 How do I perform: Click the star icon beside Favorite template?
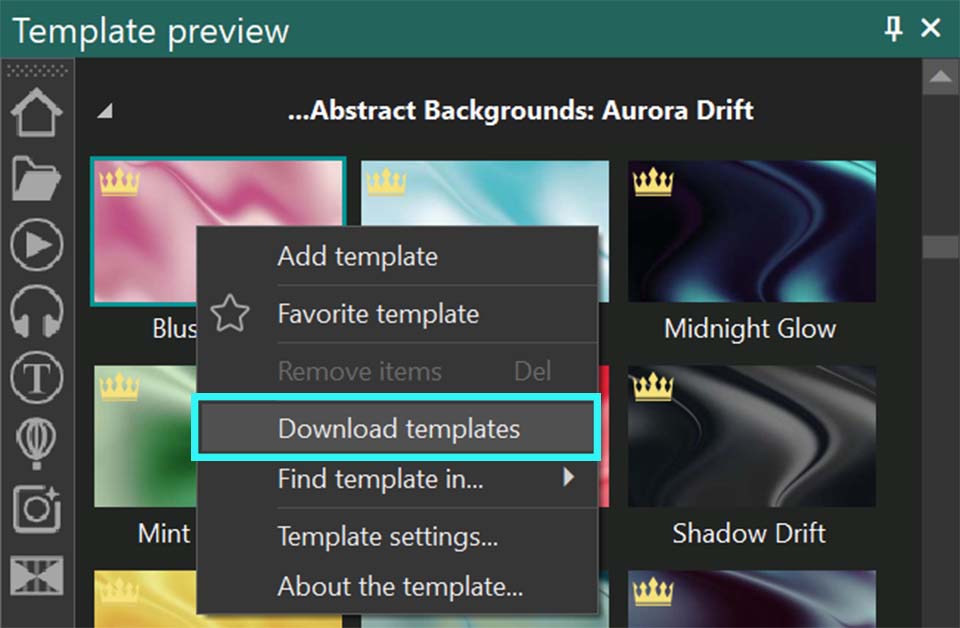coord(230,313)
